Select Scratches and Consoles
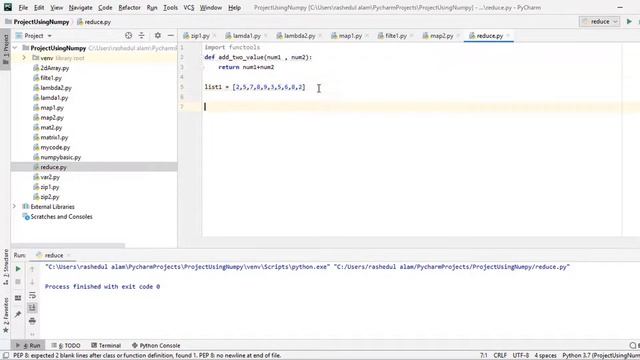The width and height of the screenshot is (640, 360). pyautogui.click(x=61, y=217)
